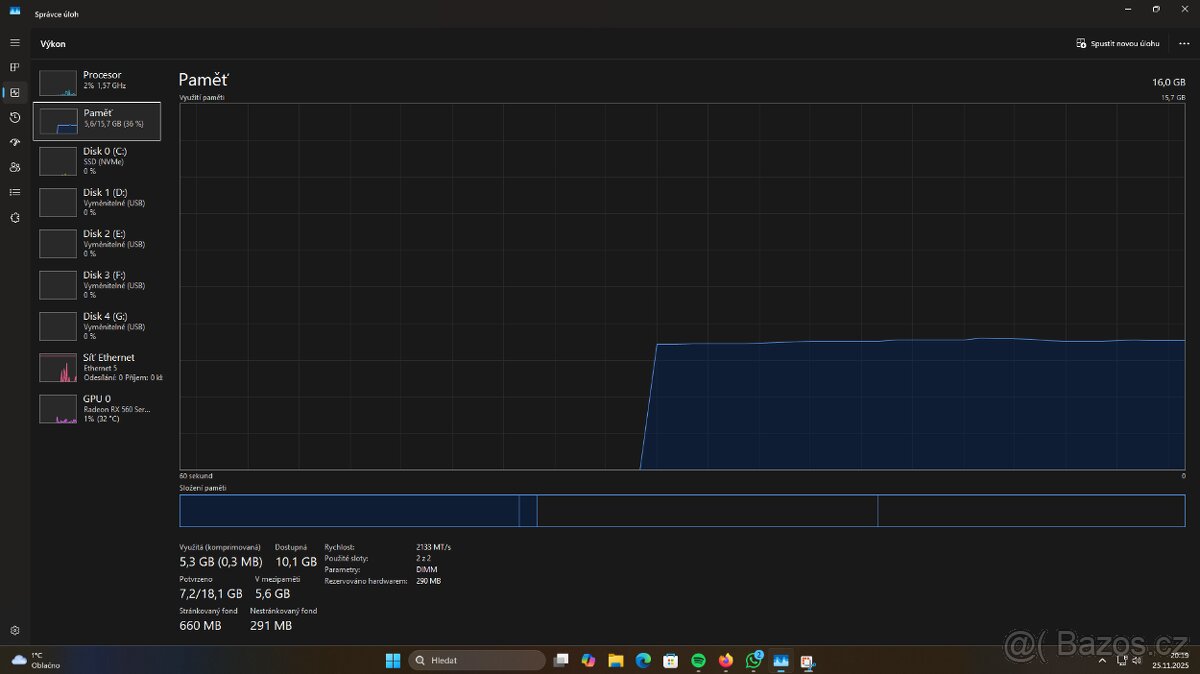Click the Hledat search box in taskbar

point(477,661)
